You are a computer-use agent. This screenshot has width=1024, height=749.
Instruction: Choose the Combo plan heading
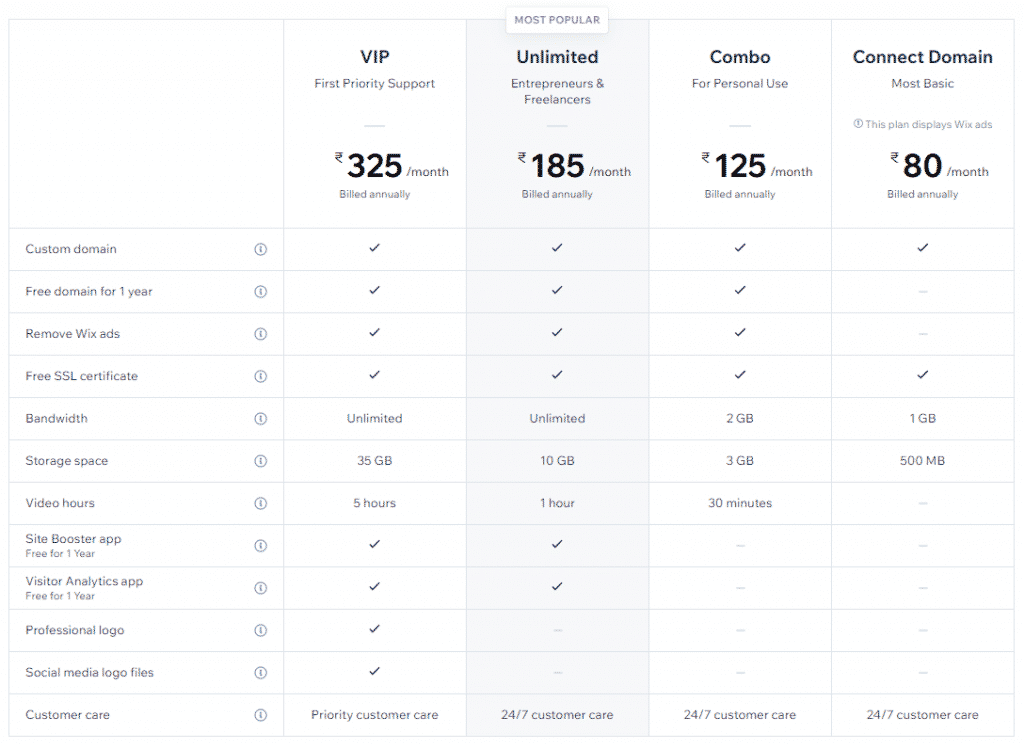click(x=740, y=57)
